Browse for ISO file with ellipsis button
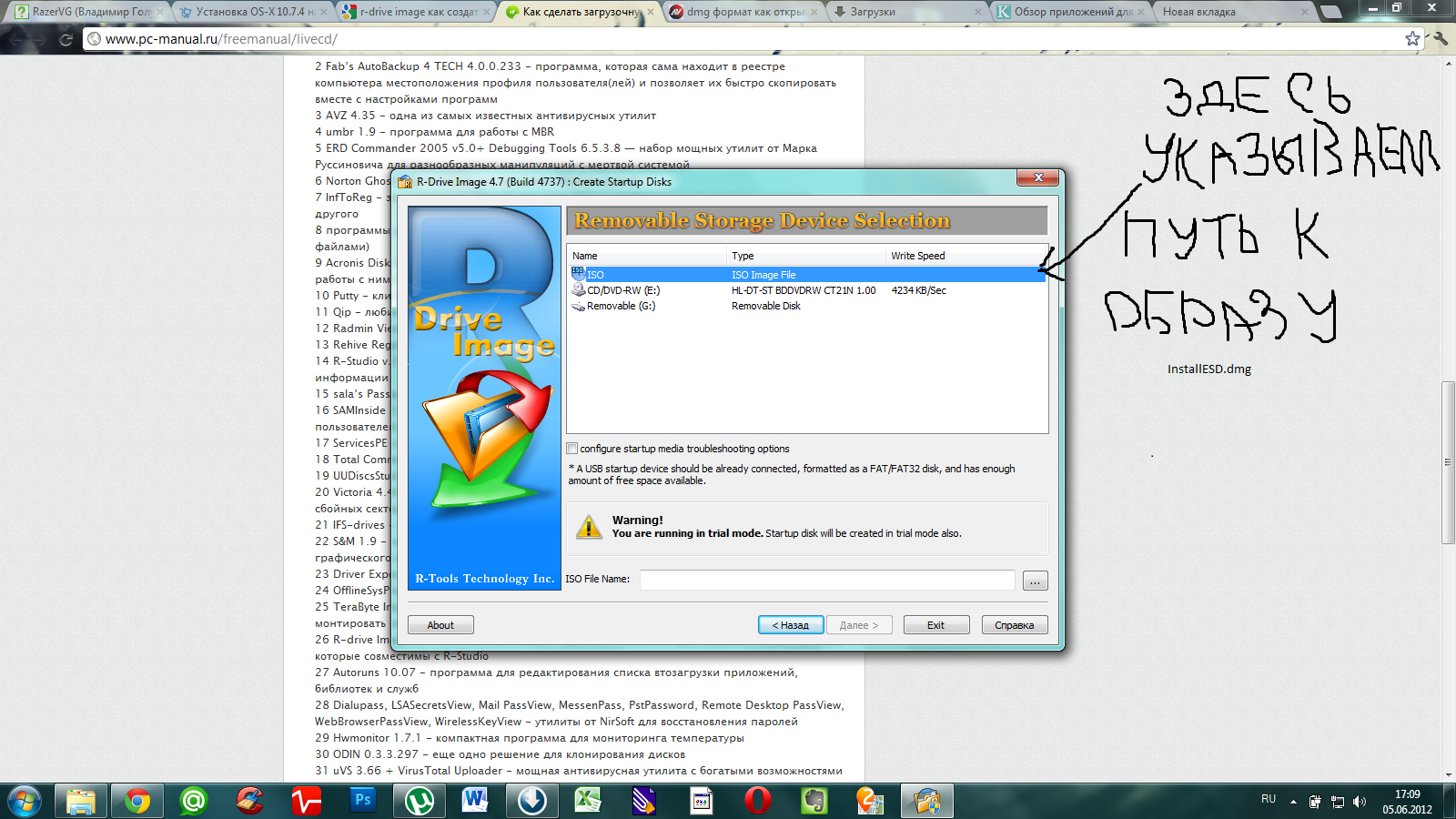 [1035, 581]
